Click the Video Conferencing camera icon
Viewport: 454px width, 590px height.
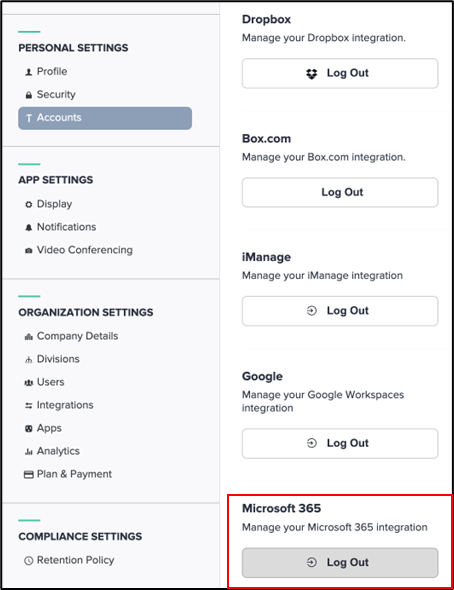click(x=29, y=250)
